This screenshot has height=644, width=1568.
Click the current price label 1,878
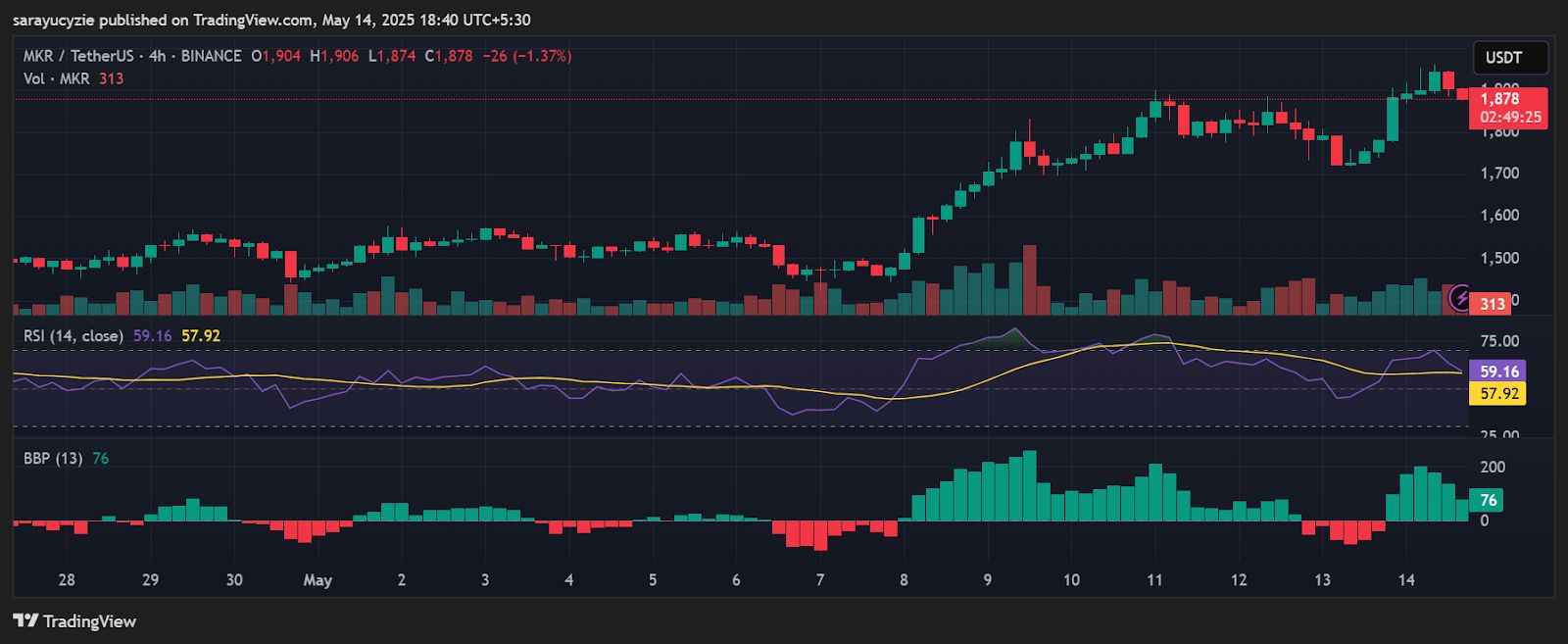1500,98
